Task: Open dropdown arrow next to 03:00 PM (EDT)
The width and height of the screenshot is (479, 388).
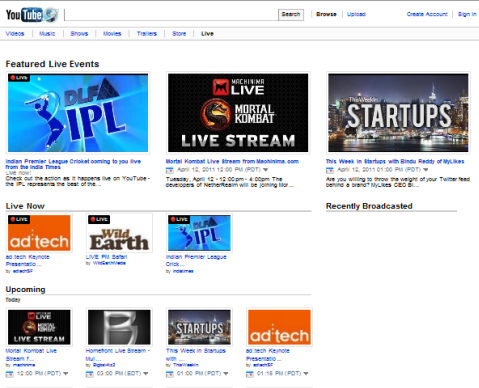Action: tap(146, 374)
